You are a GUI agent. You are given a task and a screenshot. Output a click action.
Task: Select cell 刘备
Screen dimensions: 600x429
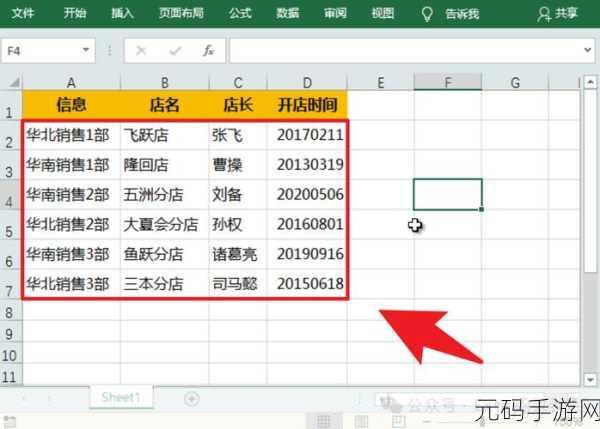tap(238, 194)
